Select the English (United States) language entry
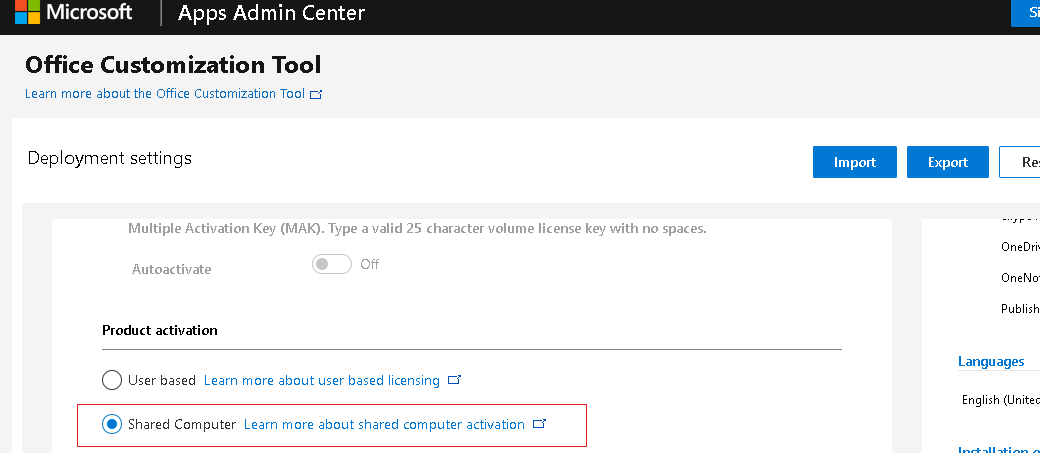This screenshot has width=1040, height=453. tap(1001, 400)
